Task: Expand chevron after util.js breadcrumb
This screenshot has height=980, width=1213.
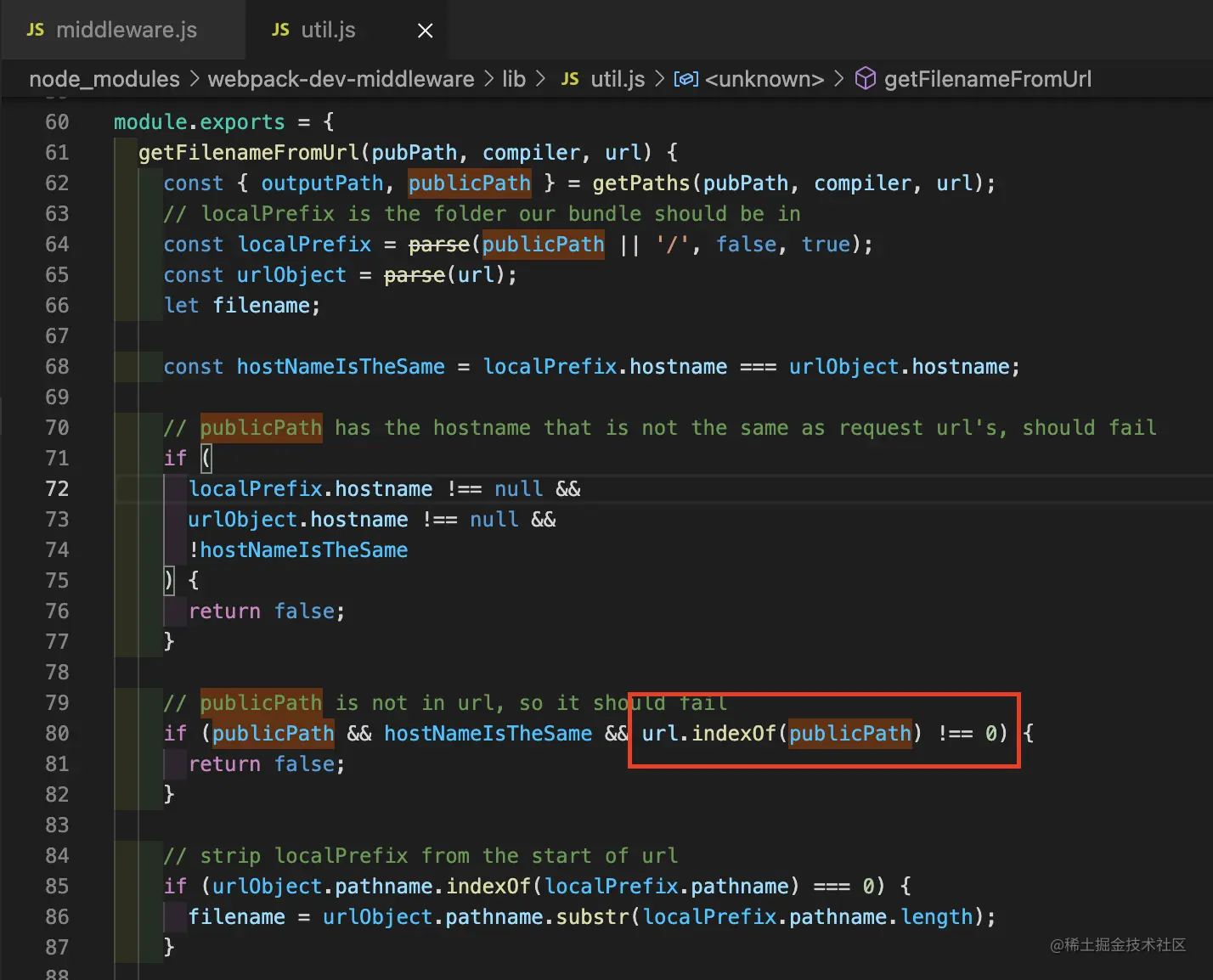Action: click(659, 79)
